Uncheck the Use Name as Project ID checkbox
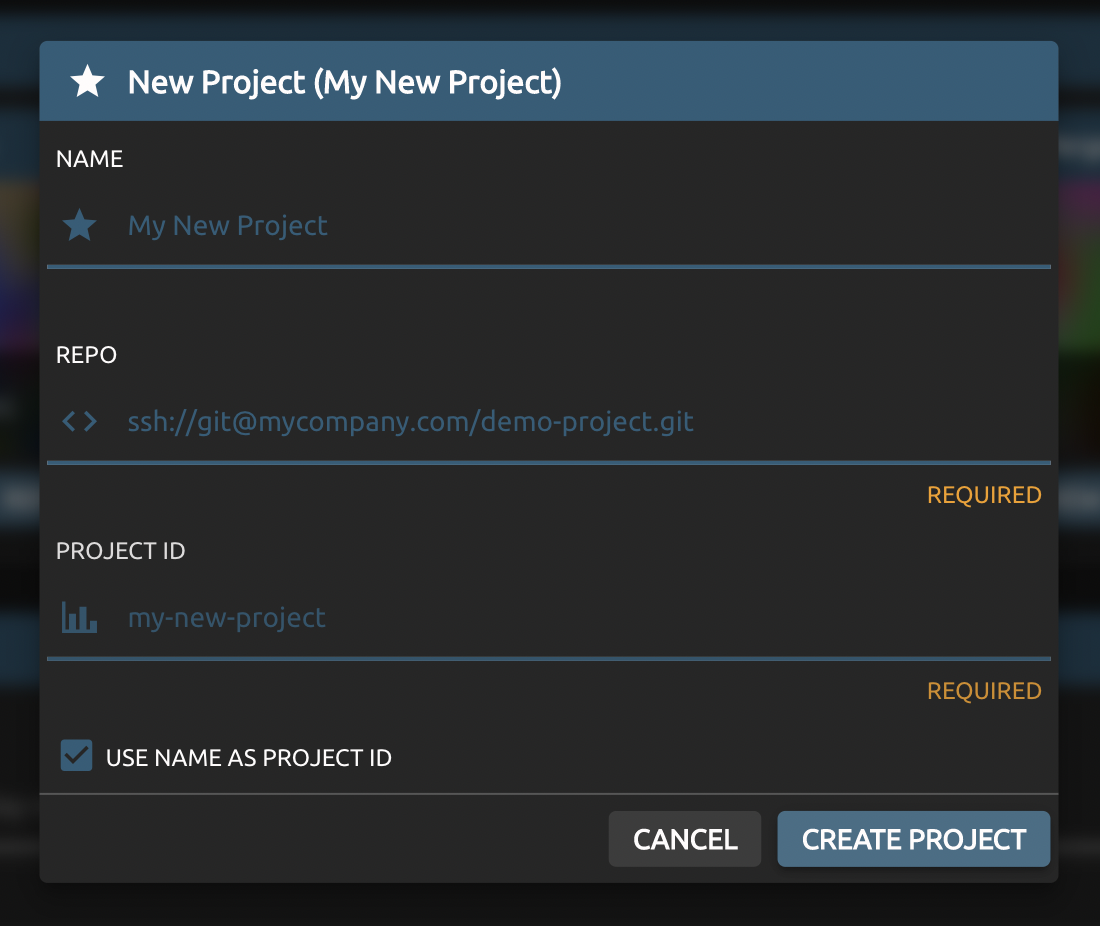1100x926 pixels. 77,756
